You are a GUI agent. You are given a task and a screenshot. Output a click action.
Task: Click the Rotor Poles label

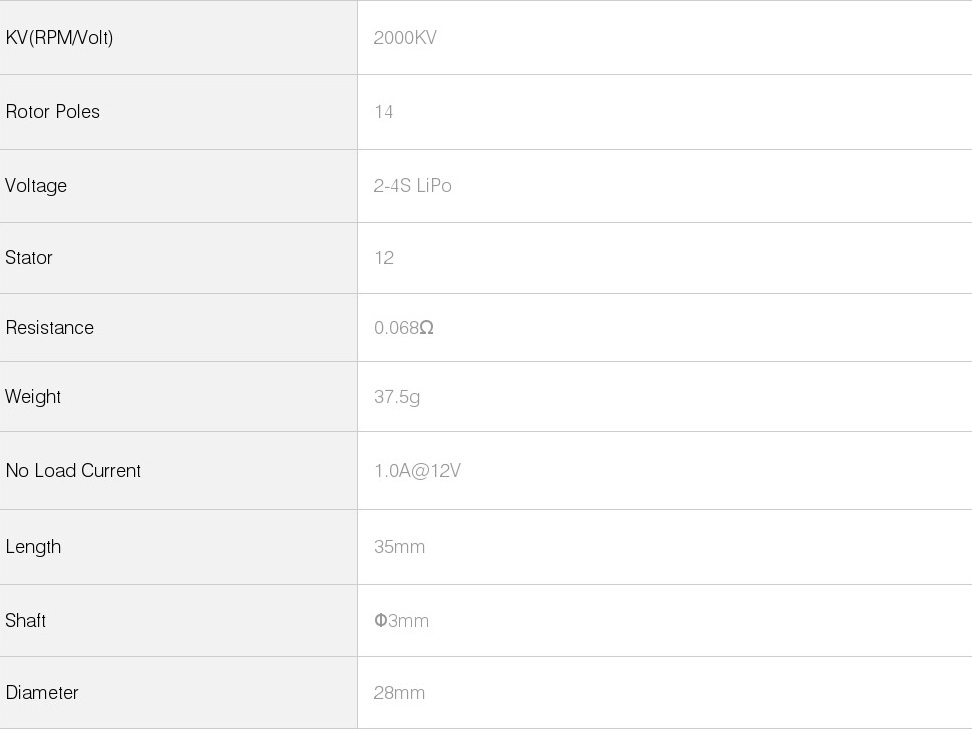tap(53, 112)
